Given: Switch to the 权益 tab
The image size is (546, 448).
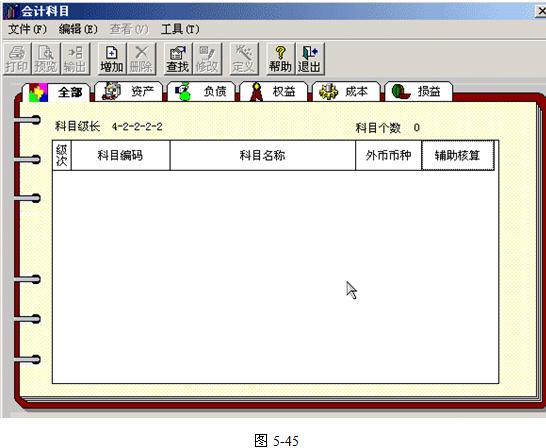Looking at the screenshot, I should [x=274, y=92].
